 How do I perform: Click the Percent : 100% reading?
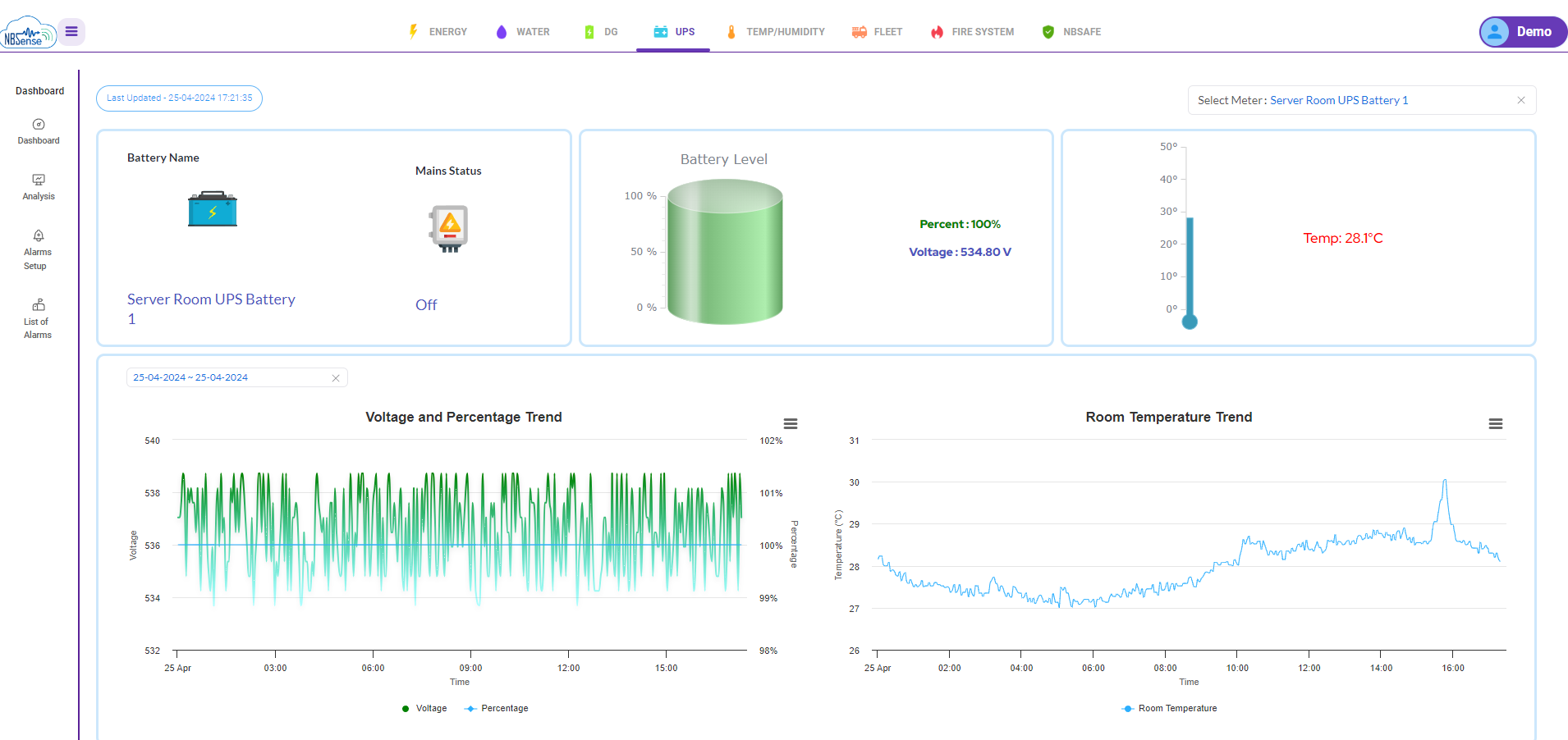(960, 224)
